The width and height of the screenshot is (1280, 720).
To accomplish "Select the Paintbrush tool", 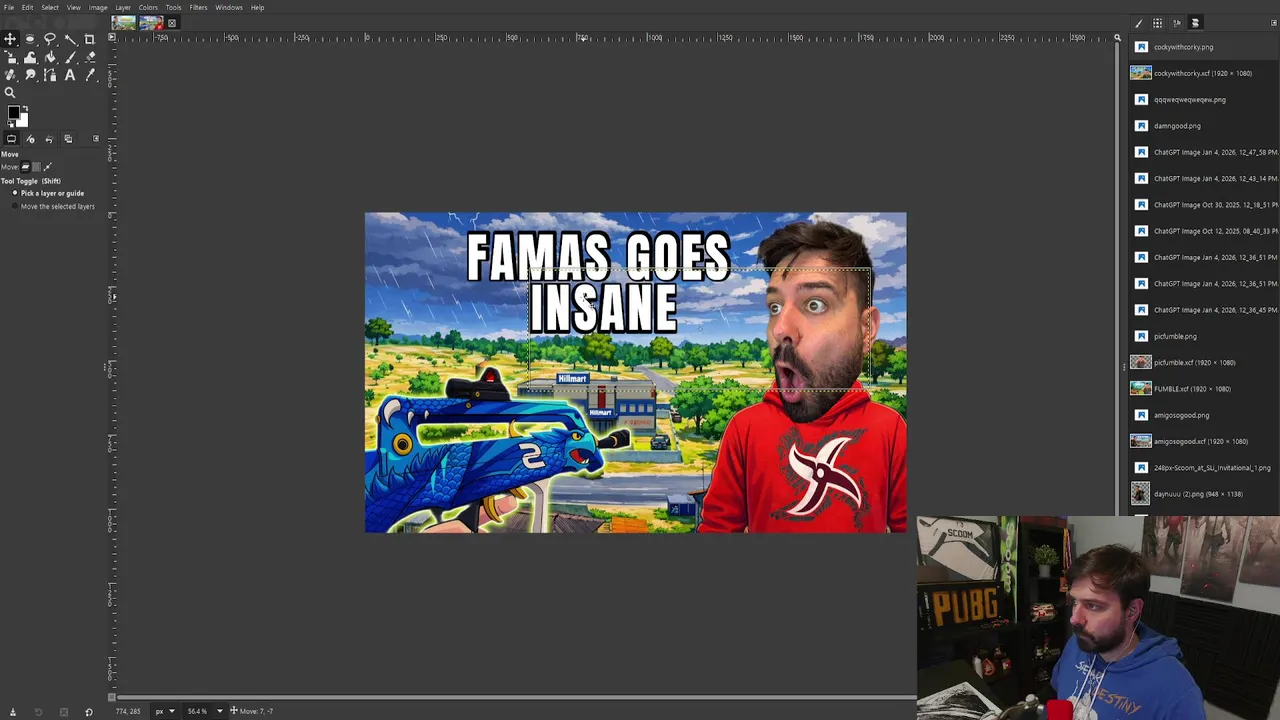I will pos(70,57).
